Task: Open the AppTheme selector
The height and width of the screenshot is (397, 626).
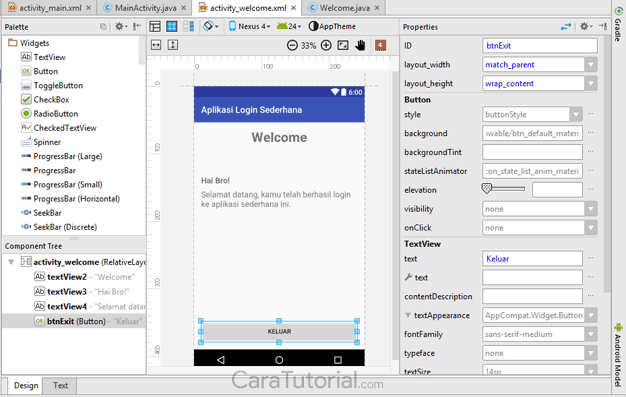Action: [x=332, y=26]
